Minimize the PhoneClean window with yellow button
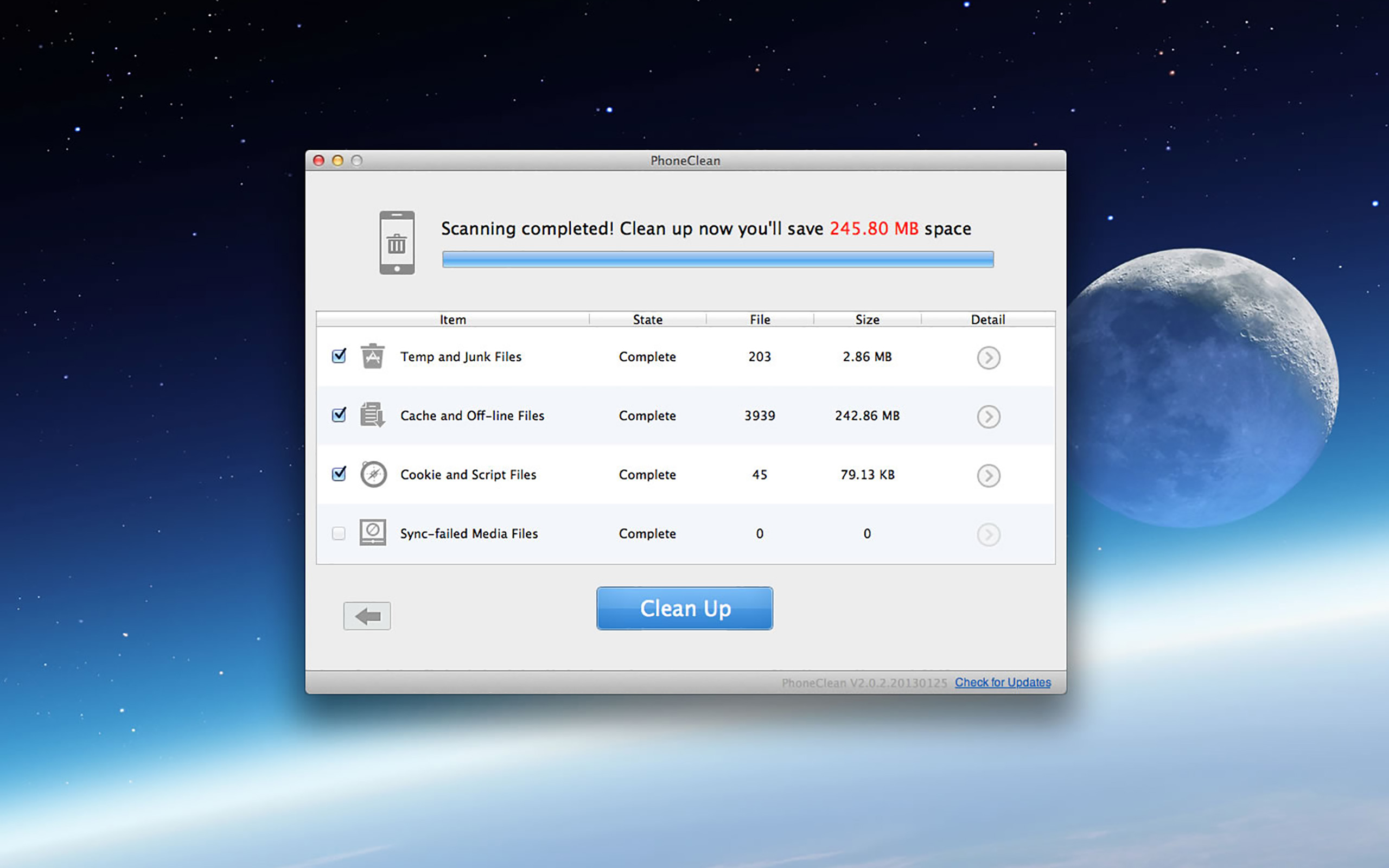1389x868 pixels. (x=337, y=161)
